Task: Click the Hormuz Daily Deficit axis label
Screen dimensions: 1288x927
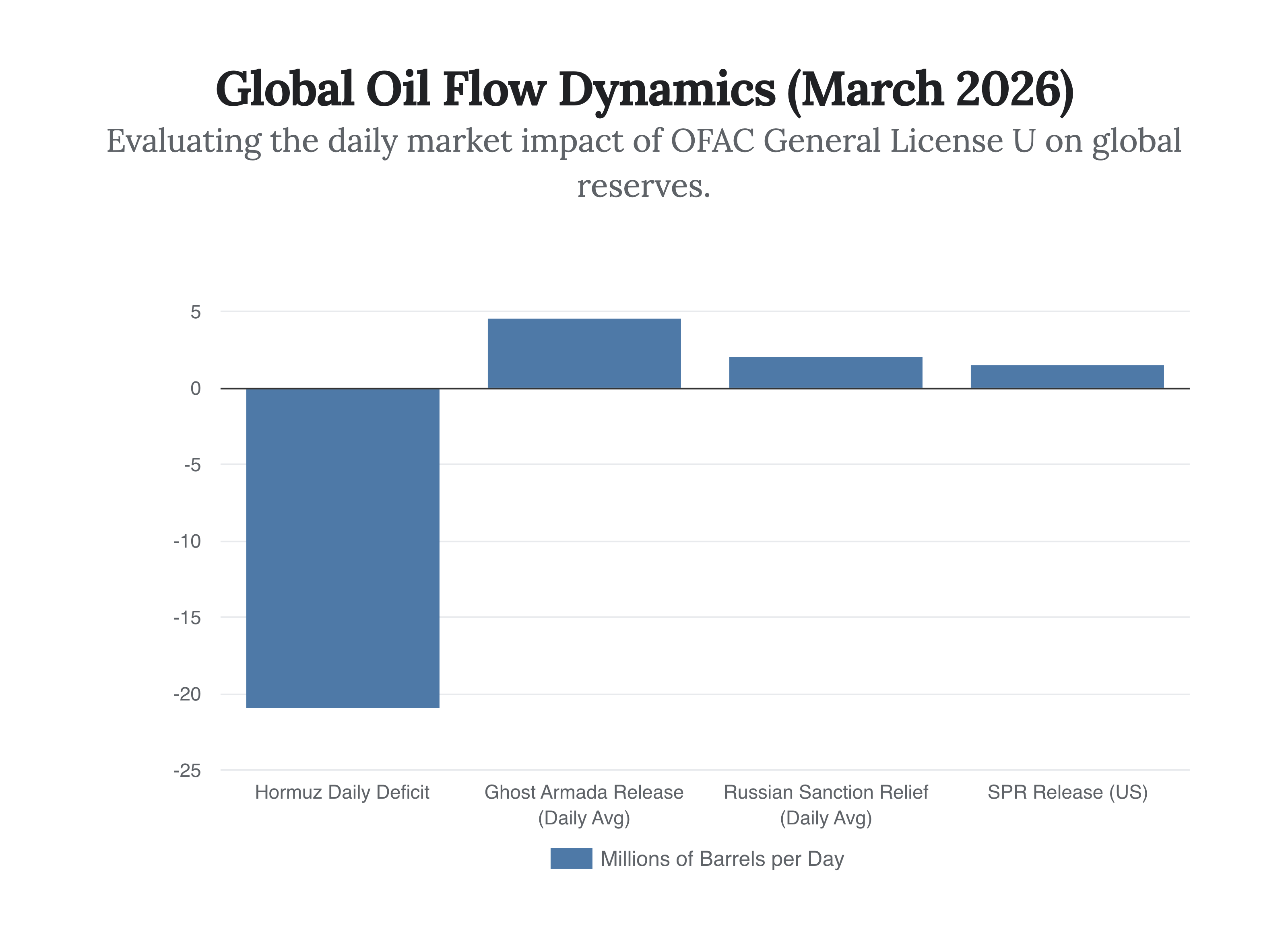Action: pyautogui.click(x=342, y=792)
